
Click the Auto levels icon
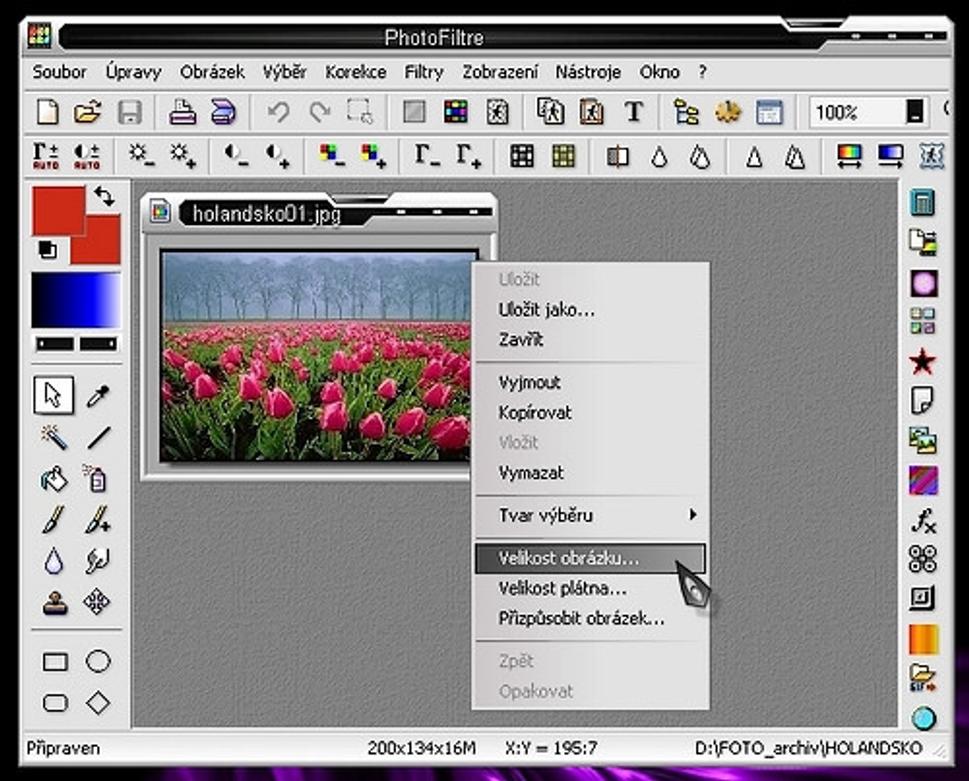pyautogui.click(x=46, y=156)
